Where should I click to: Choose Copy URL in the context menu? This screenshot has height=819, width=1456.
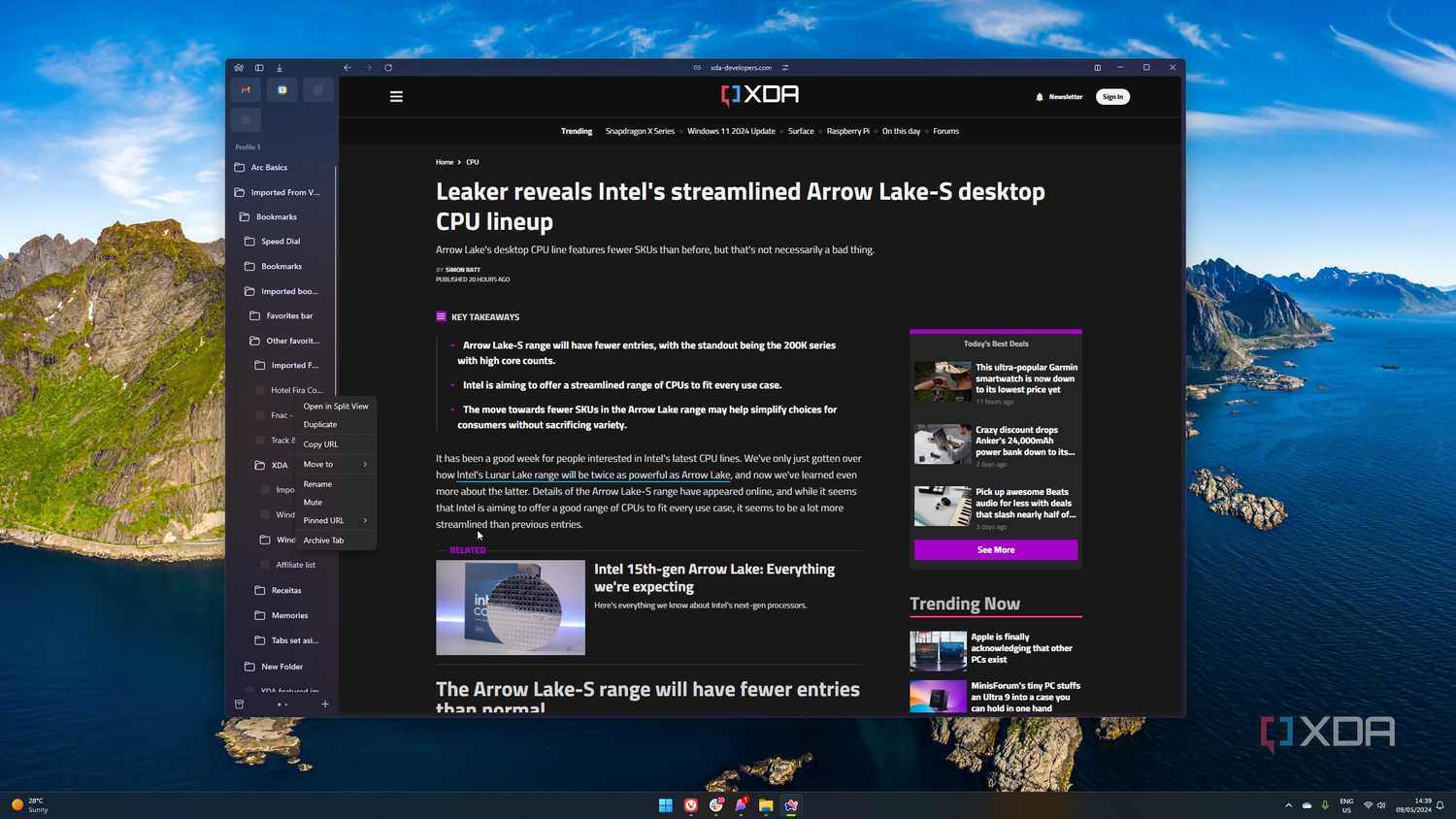(x=336, y=444)
